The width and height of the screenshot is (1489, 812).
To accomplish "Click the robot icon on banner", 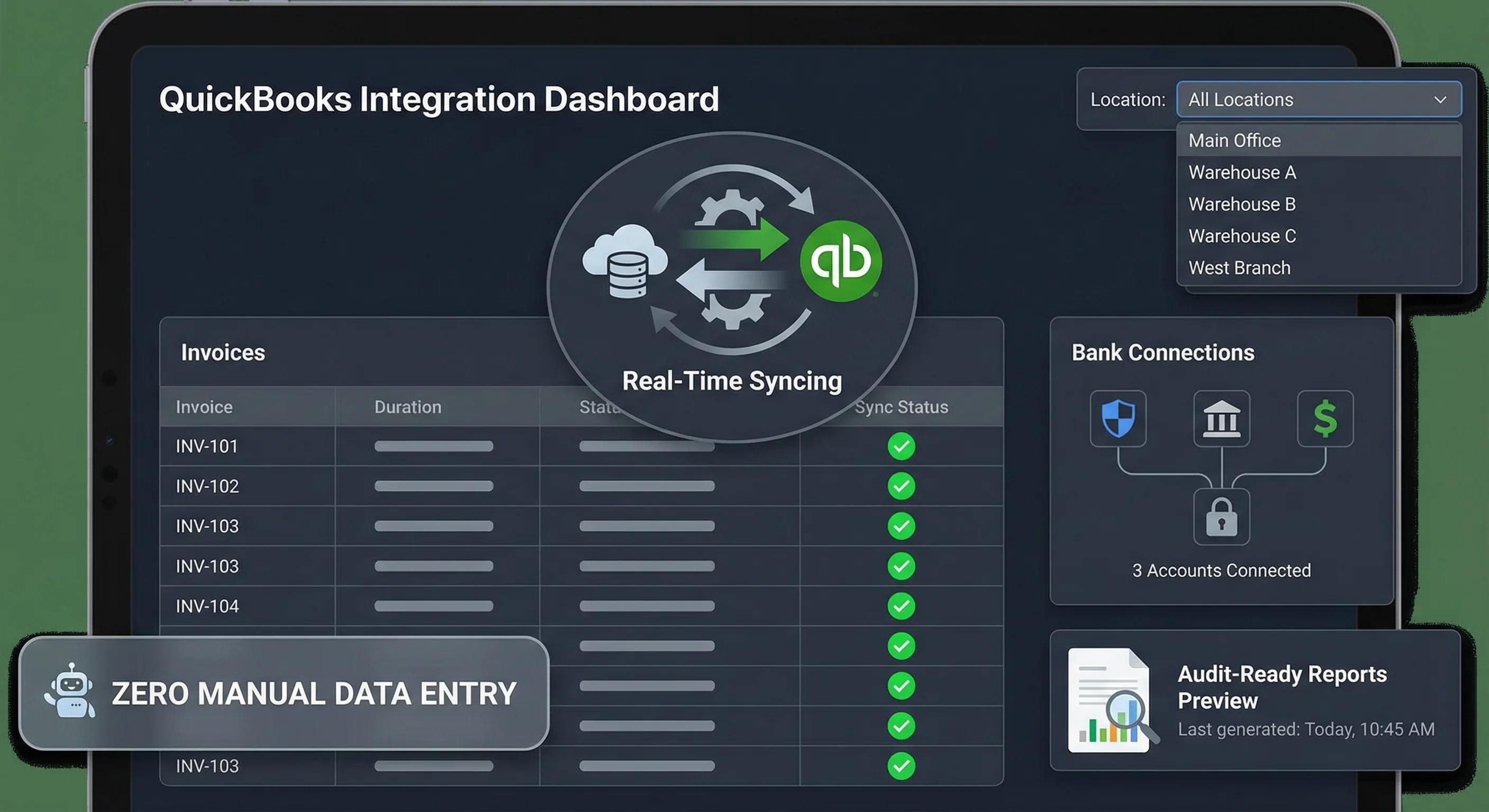I will tap(70, 692).
